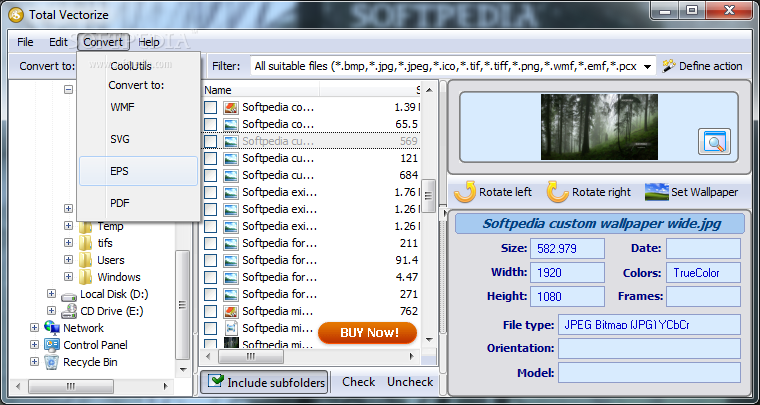Click the Set Wallpaper landscape icon
This screenshot has width=760, height=405.
point(657,192)
